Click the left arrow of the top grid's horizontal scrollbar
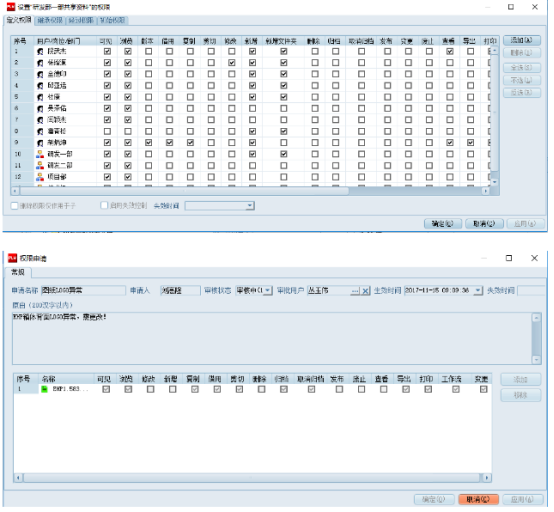Viewport: 554px width, 512px height. pyautogui.click(x=15, y=191)
